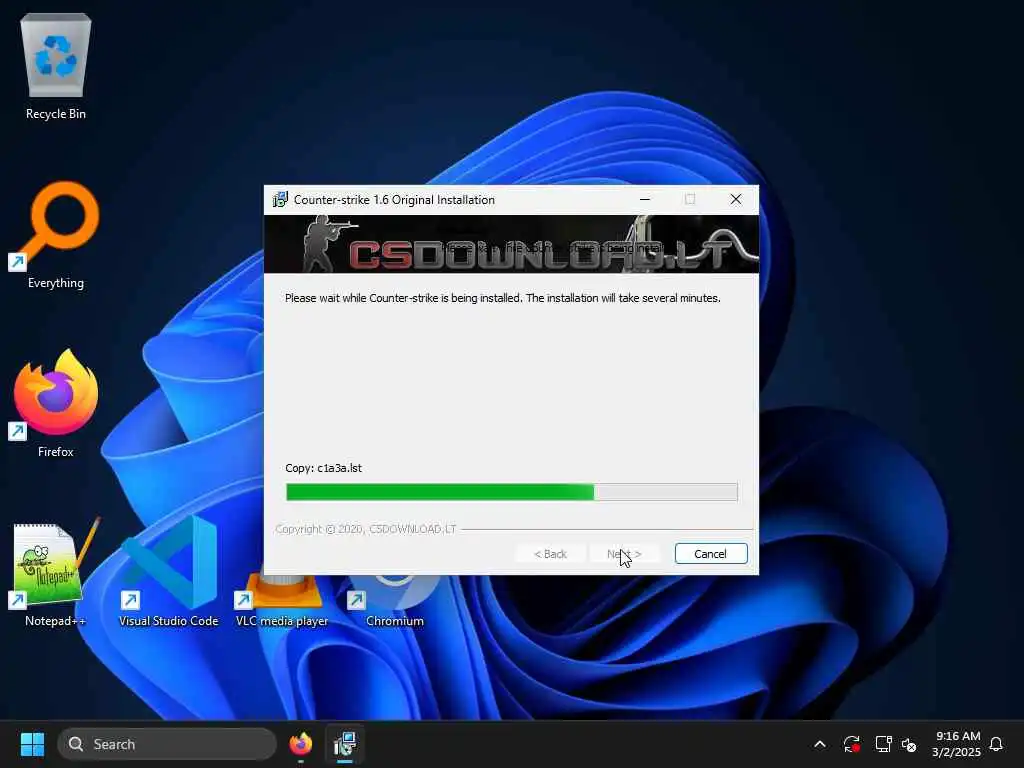Click the Copyright 2020 CSDOWNLOAD.LT text
This screenshot has width=1024, height=768.
tap(366, 529)
